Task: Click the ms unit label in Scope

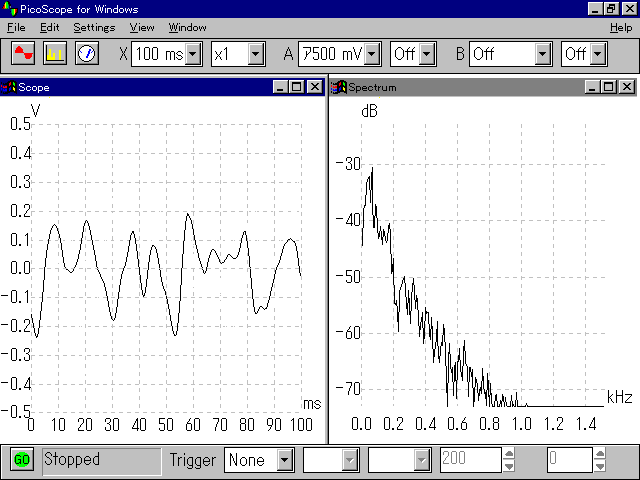Action: point(312,404)
